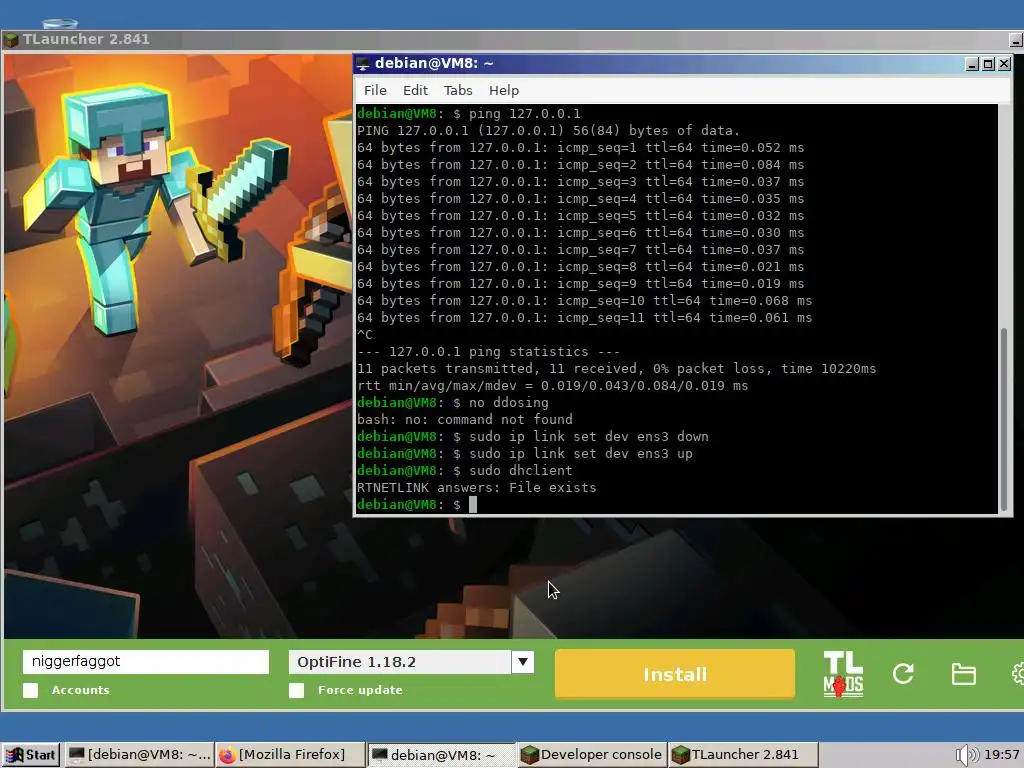1024x768 pixels.
Task: Click the refresh arrow icon in TLauncher
Action: click(x=903, y=673)
